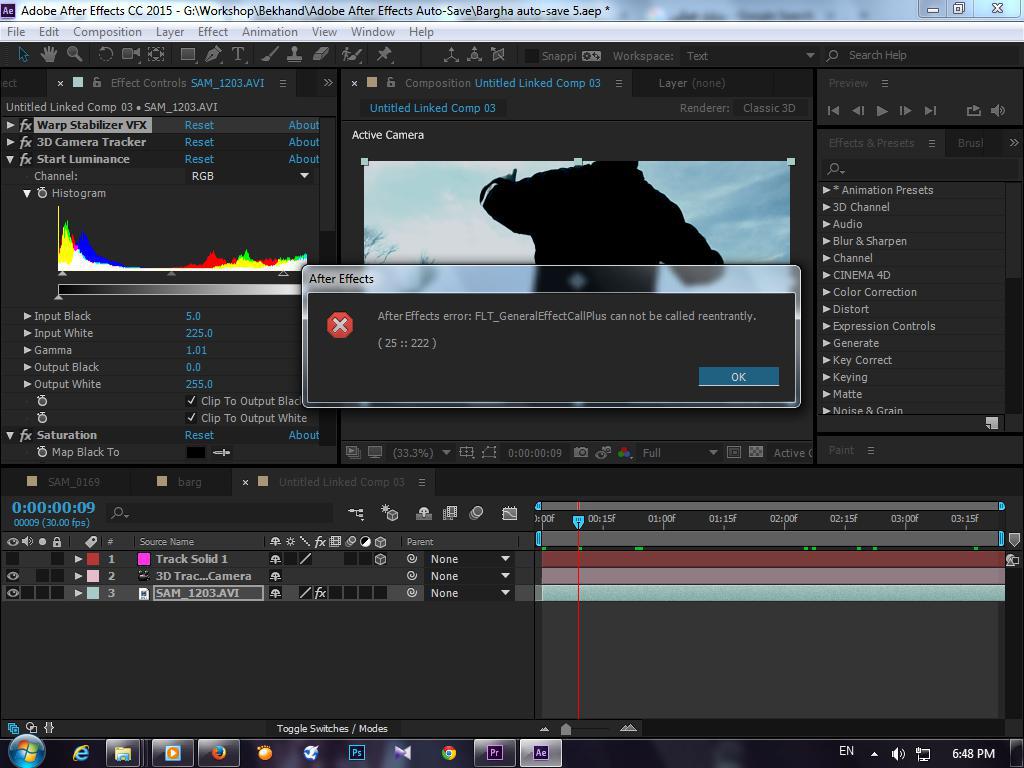Click Take Snapshot camera icon in viewer
The width and height of the screenshot is (1024, 768).
point(581,452)
